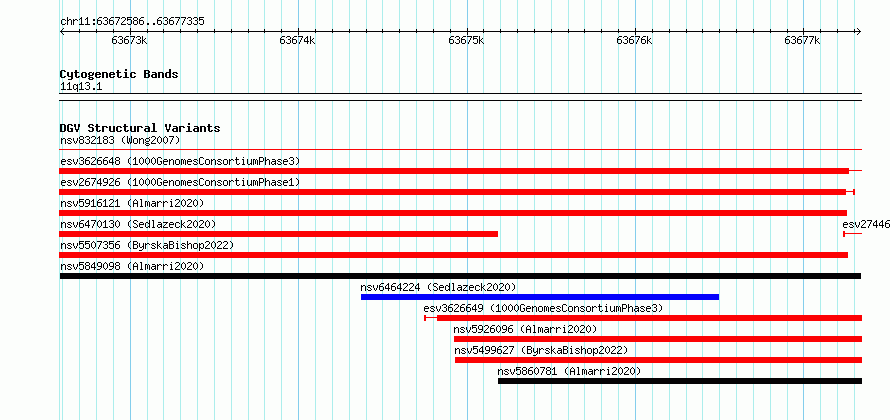Click the right arrow of the ruler
The width and height of the screenshot is (890, 420).
tap(859, 31)
